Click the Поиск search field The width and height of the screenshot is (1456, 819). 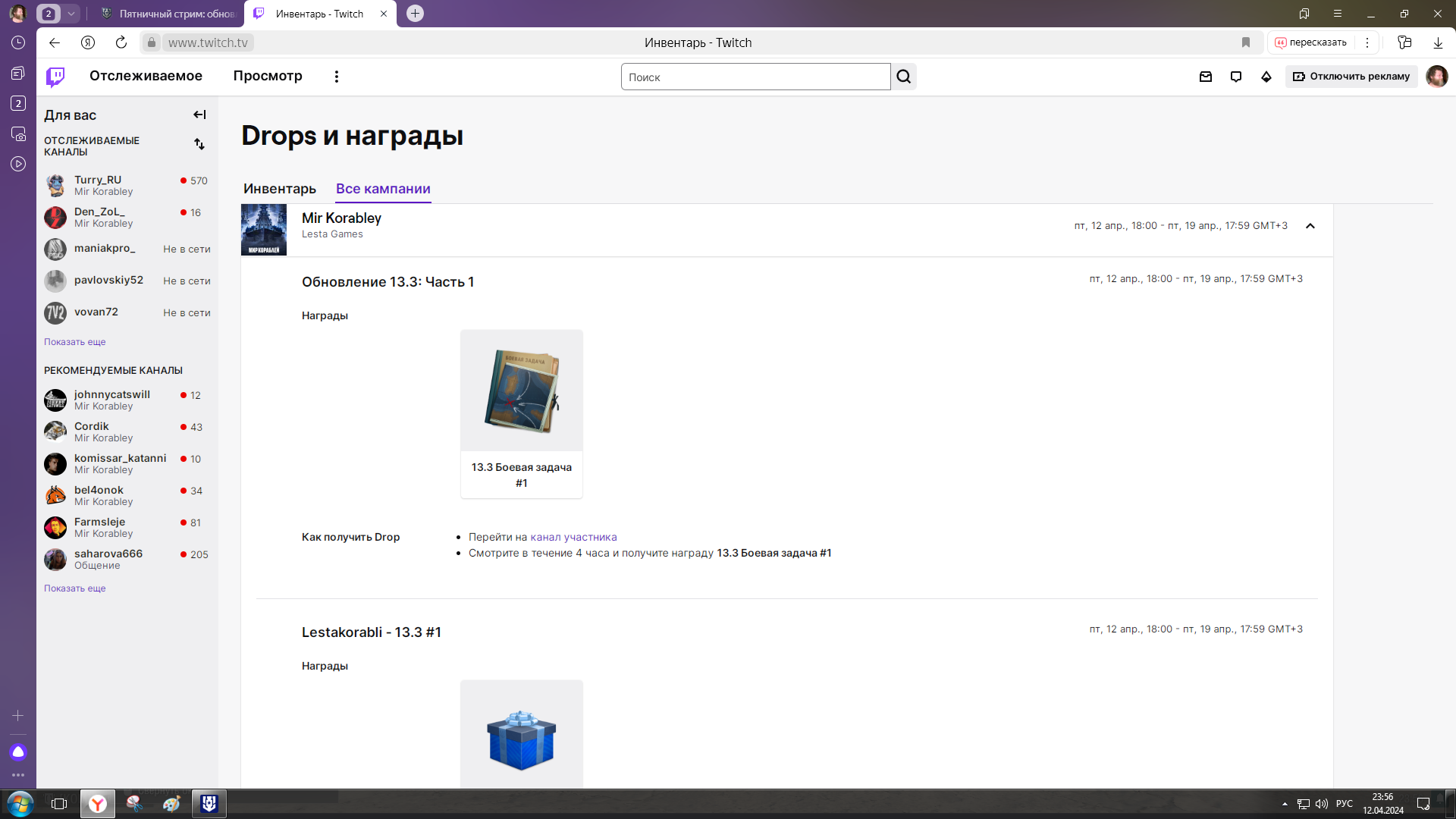coord(755,77)
